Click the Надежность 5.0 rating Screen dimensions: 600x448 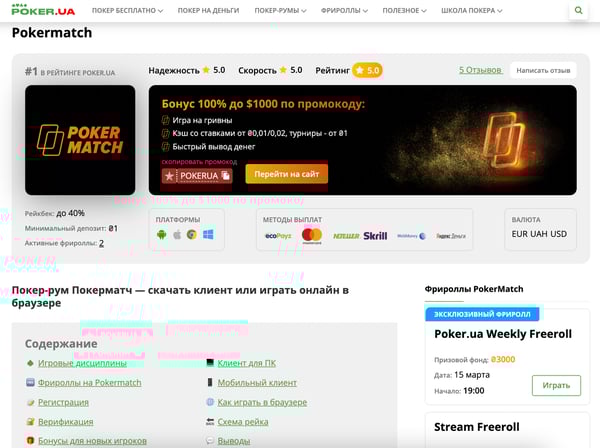tap(187, 70)
